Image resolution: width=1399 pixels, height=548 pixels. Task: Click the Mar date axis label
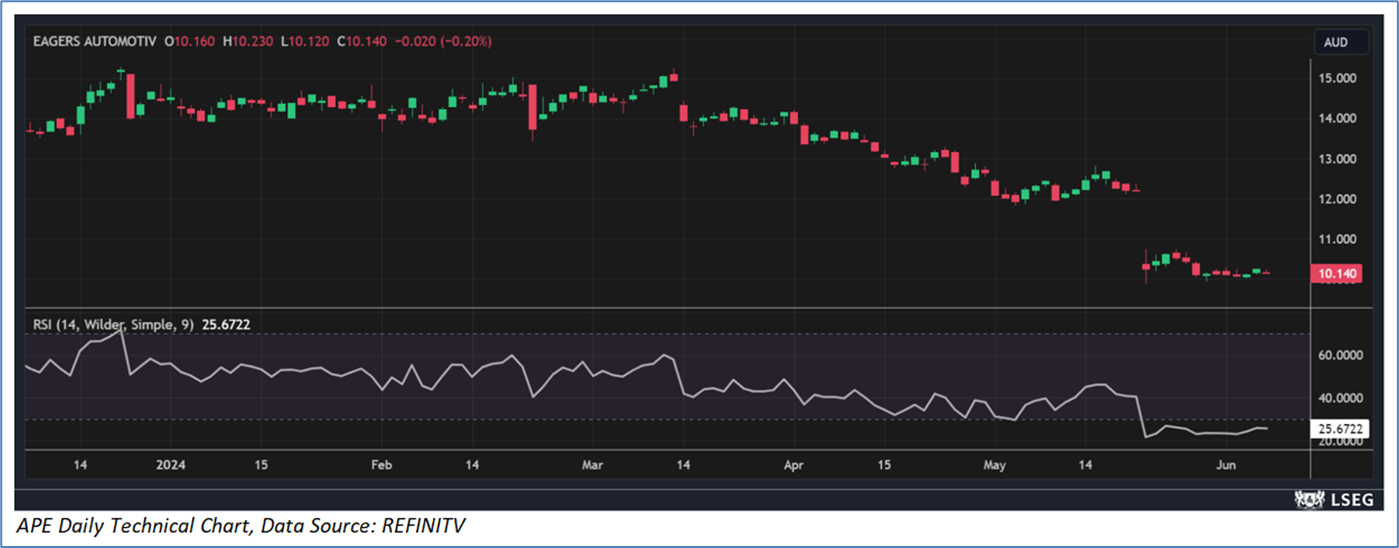pos(592,465)
